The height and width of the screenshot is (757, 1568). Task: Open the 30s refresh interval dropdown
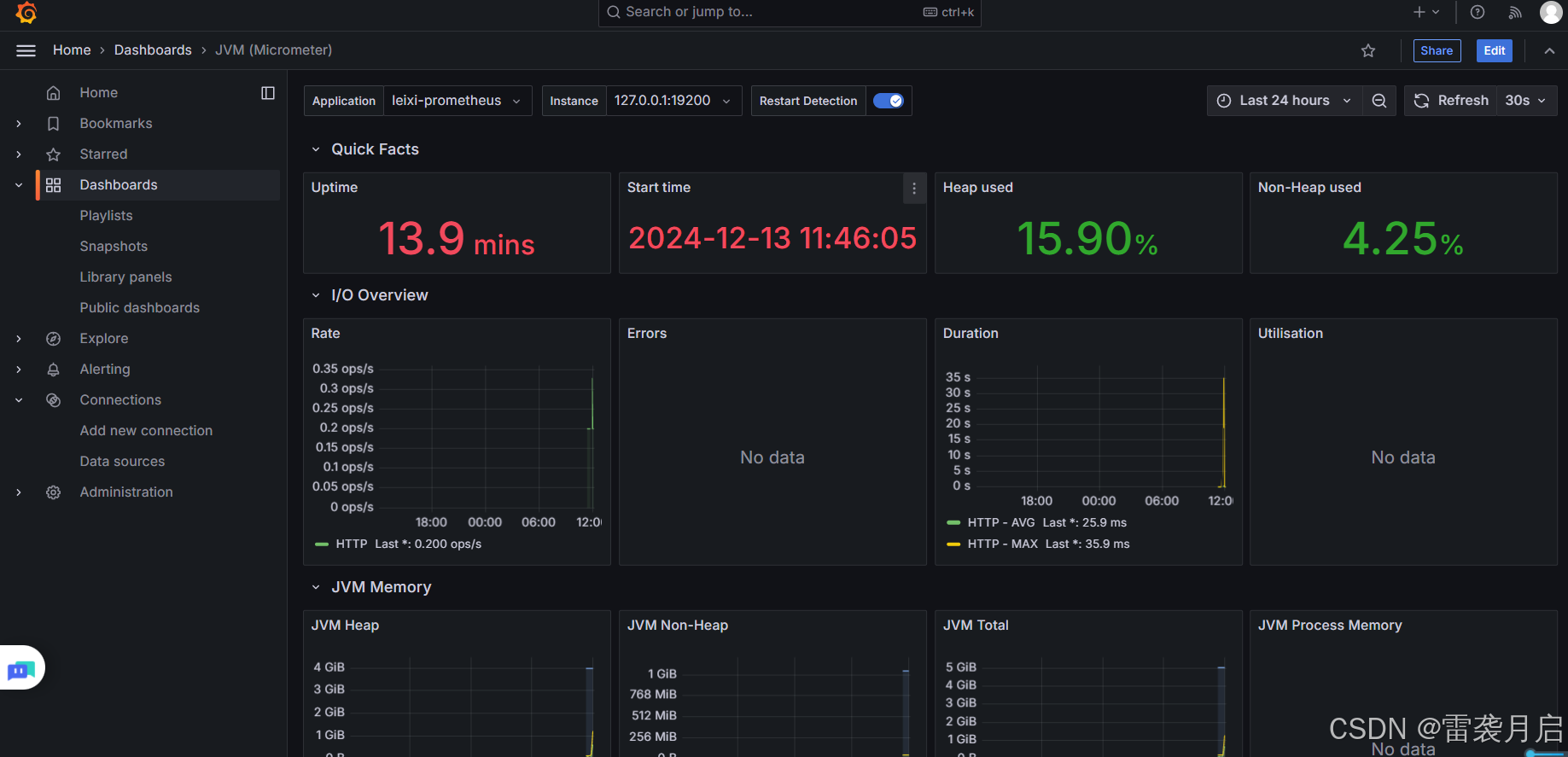(1527, 101)
